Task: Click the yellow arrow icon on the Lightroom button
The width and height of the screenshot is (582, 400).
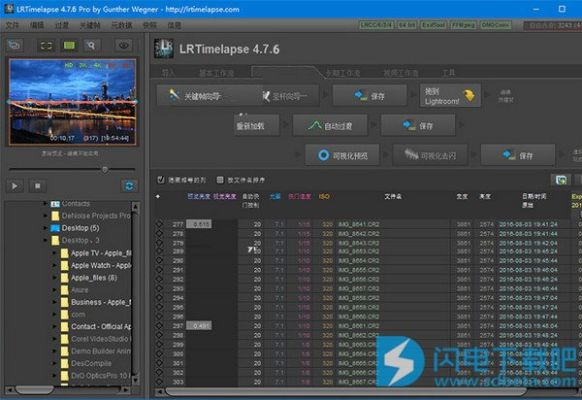Action: pyautogui.click(x=469, y=95)
